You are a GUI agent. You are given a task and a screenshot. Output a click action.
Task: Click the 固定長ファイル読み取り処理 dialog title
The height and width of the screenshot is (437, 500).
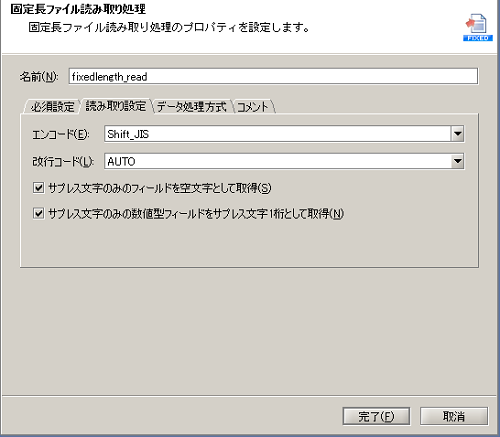[x=78, y=9]
